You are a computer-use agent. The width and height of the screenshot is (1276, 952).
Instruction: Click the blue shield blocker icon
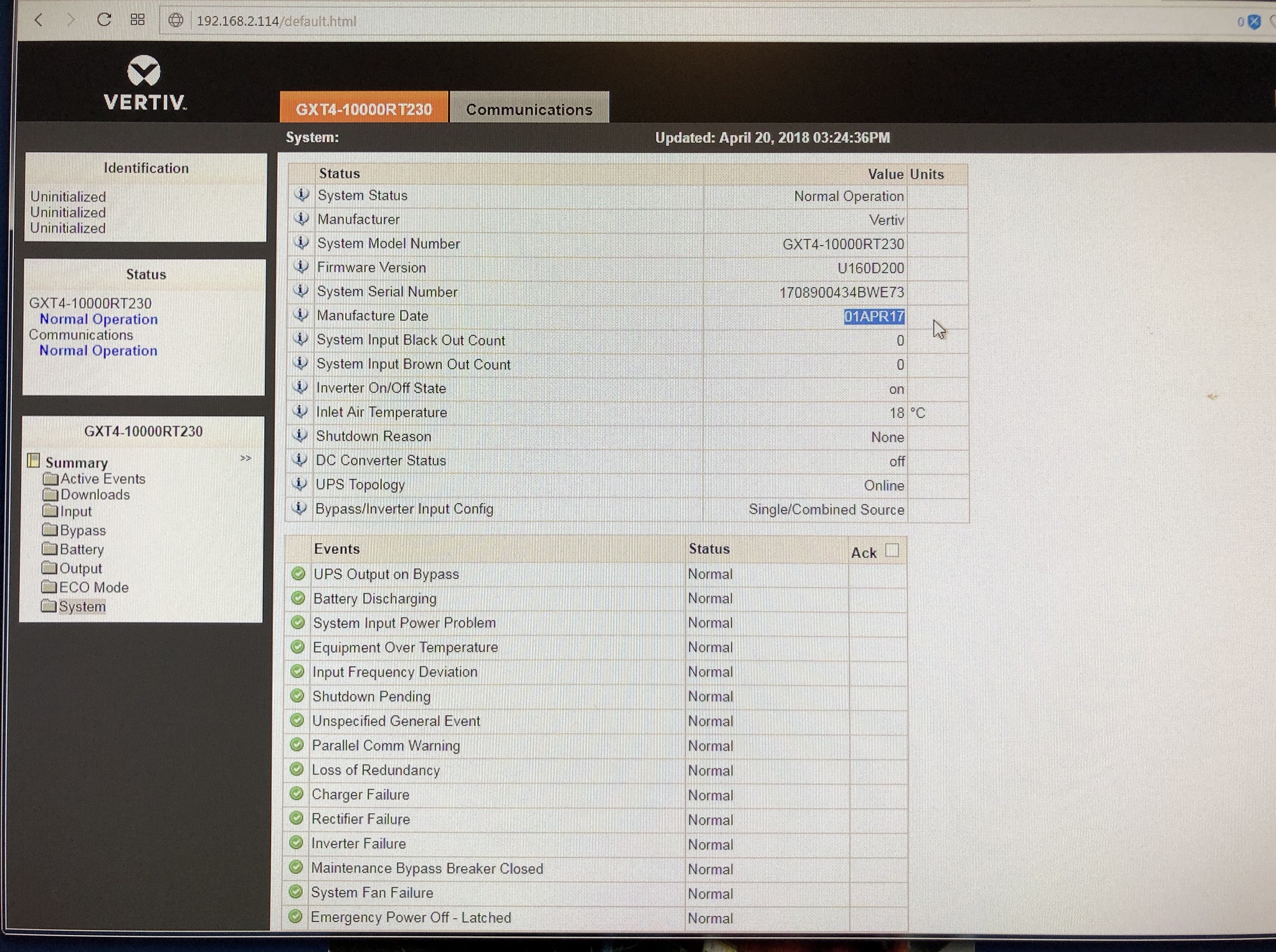click(1254, 22)
